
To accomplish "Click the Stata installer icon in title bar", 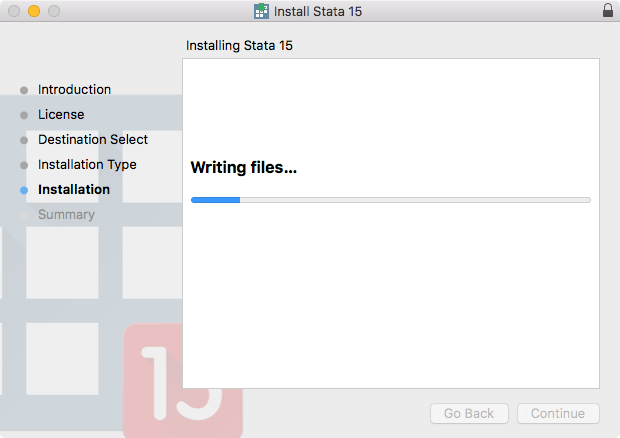I will pyautogui.click(x=261, y=11).
